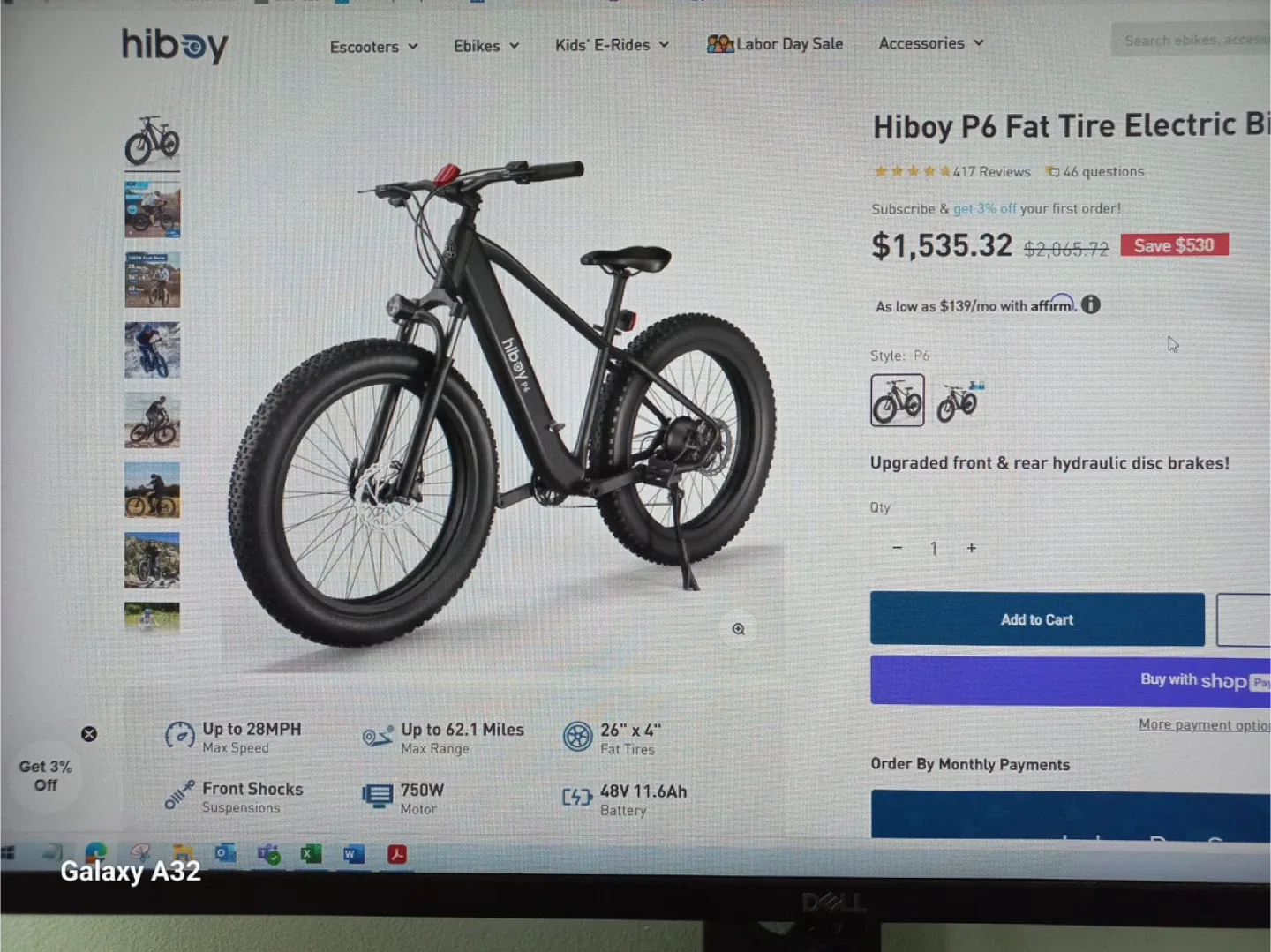Image resolution: width=1271 pixels, height=952 pixels.
Task: Open Adobe Acrobat from the taskbar
Action: coord(397,854)
